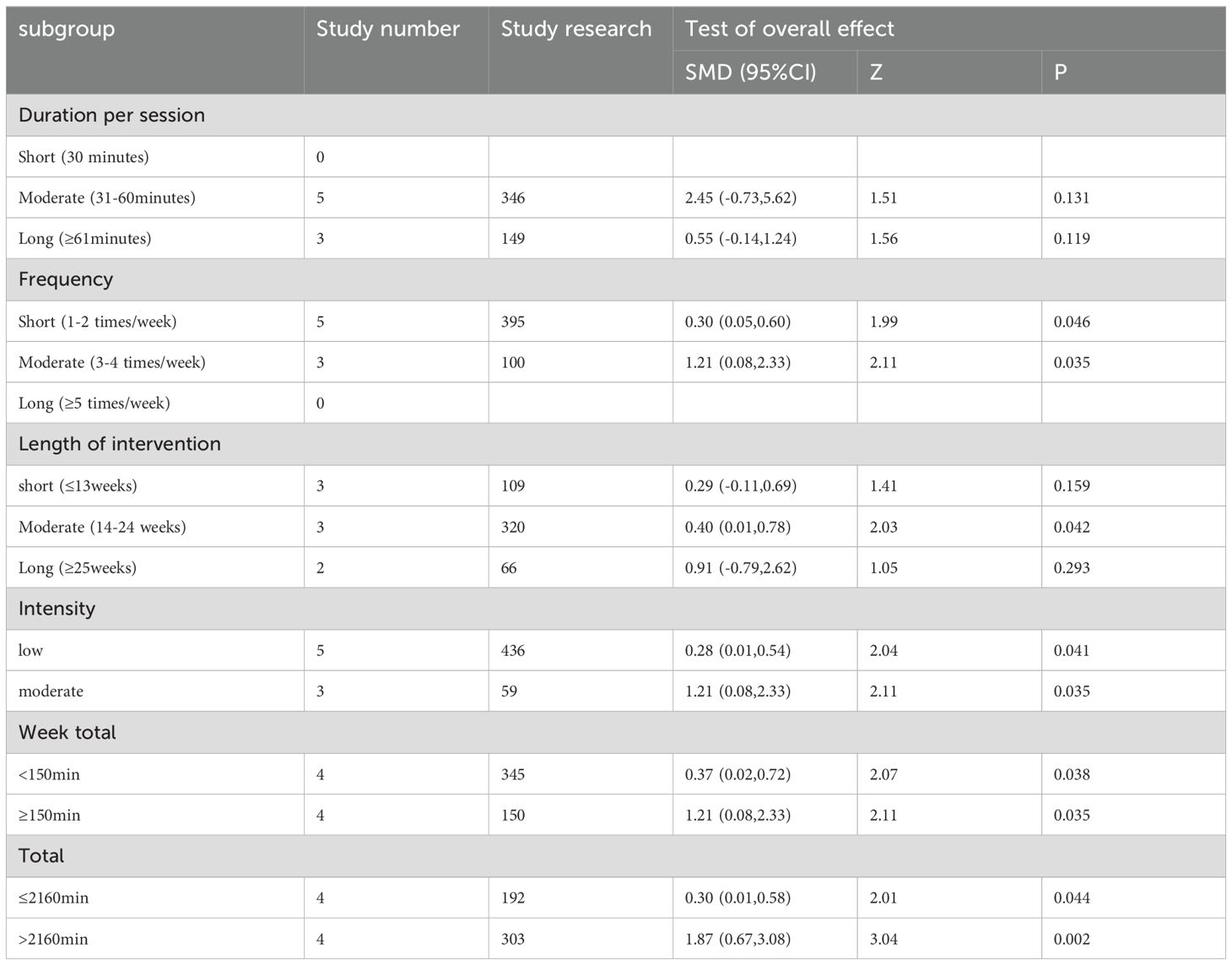1232x965 pixels.
Task: Click the P value 0.002
Action: click(1072, 940)
